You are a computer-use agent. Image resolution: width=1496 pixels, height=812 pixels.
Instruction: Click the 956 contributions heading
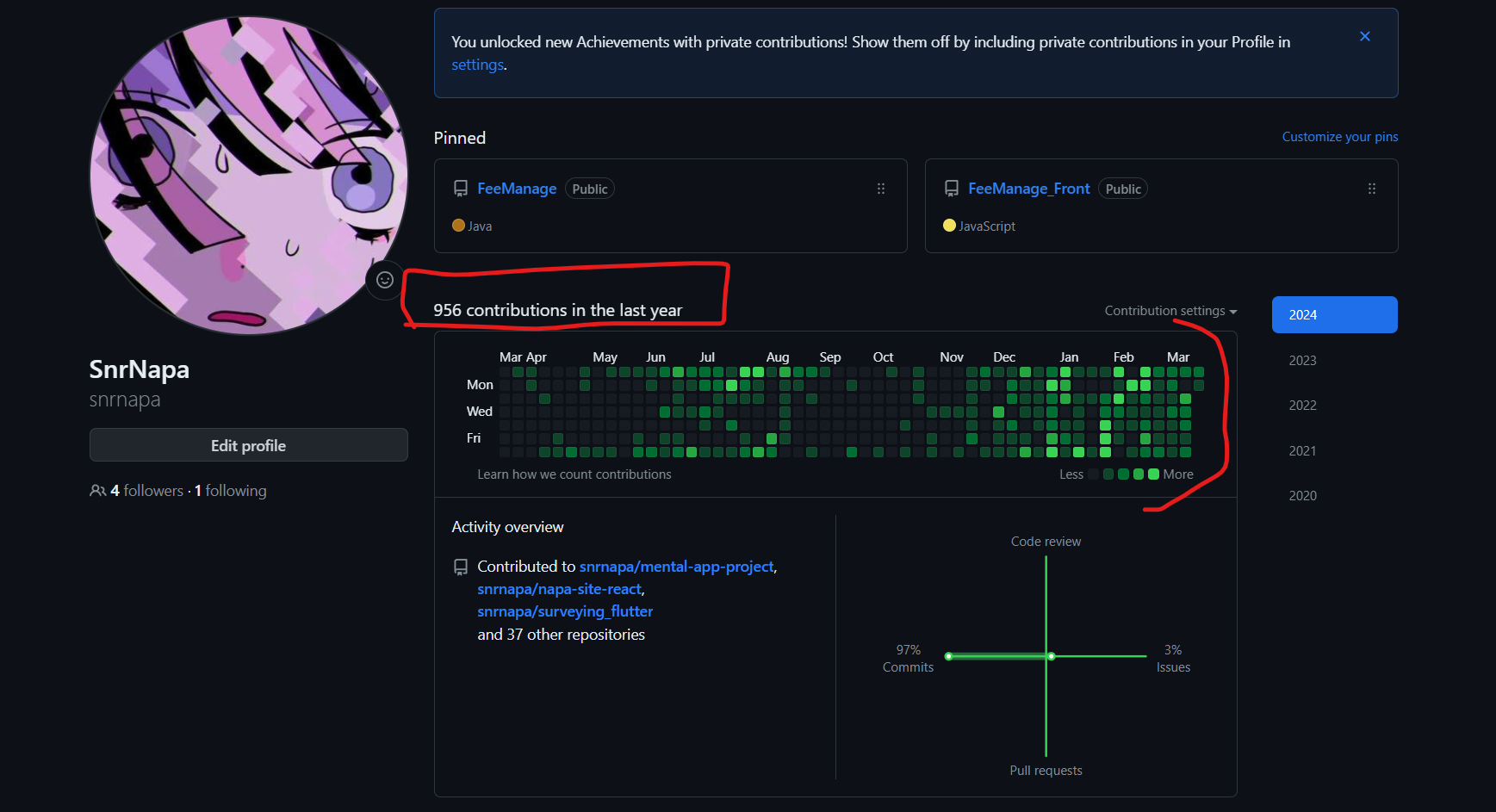[558, 310]
